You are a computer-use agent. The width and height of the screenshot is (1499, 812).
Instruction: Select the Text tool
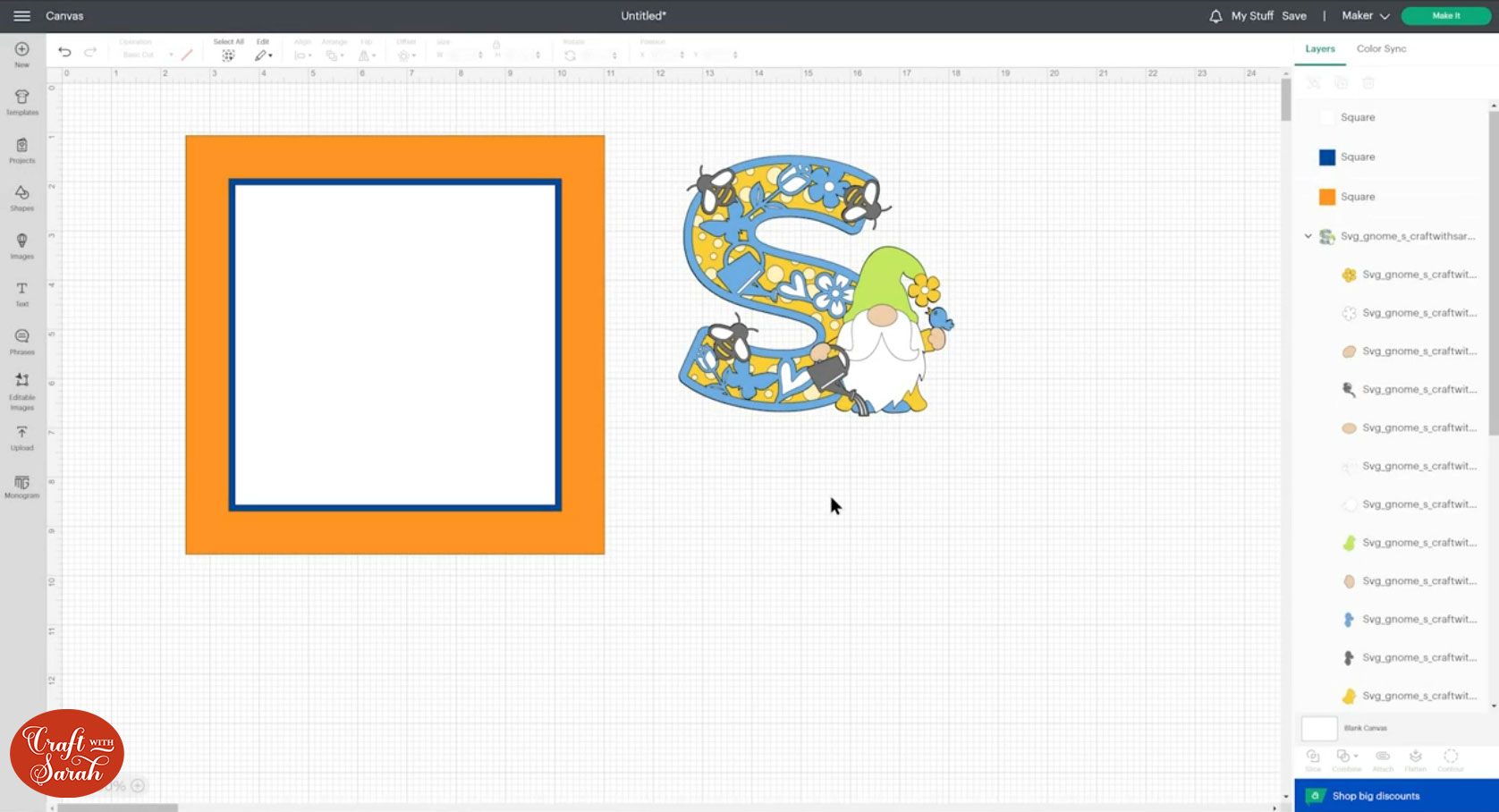pyautogui.click(x=22, y=293)
